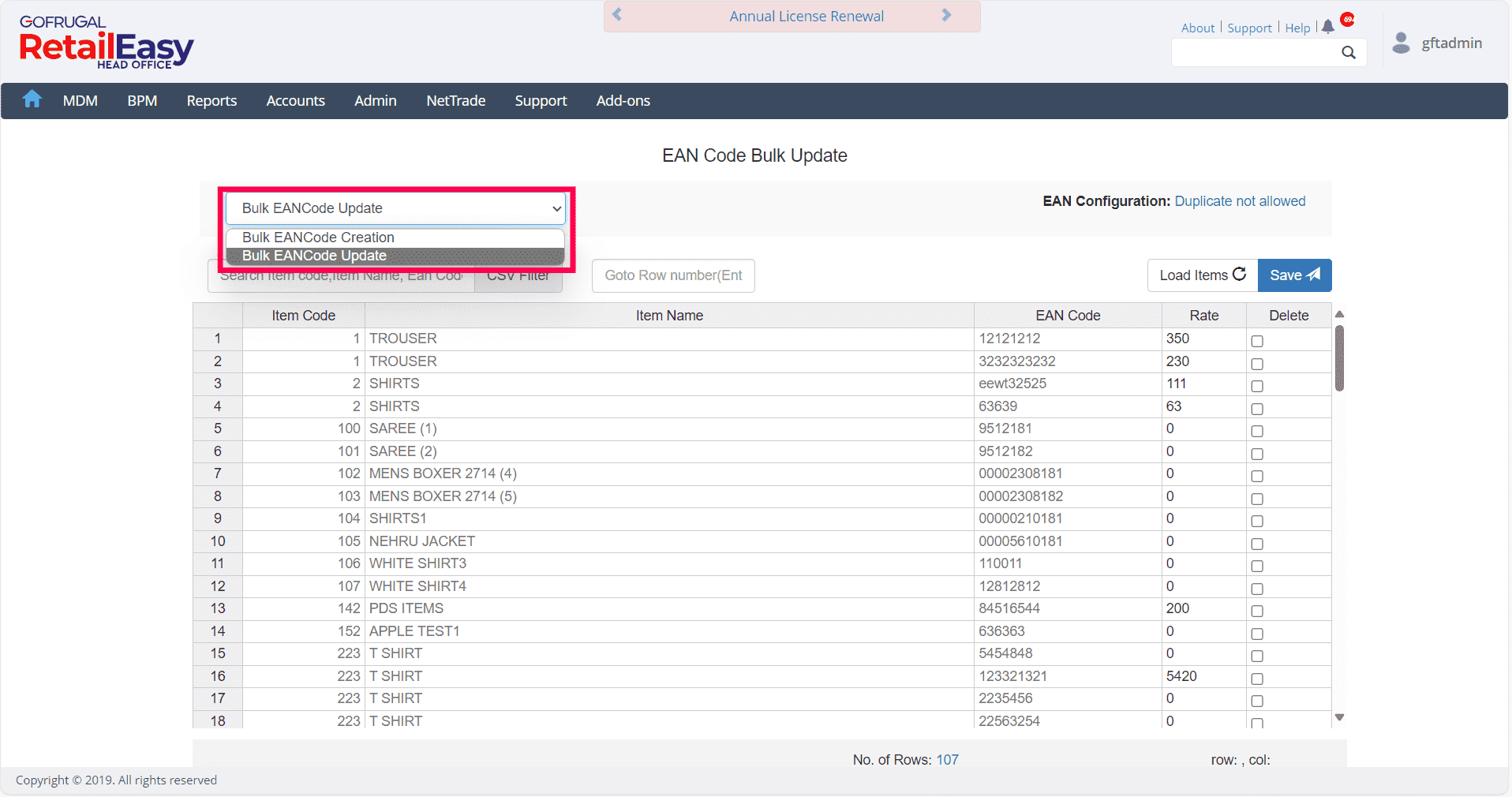Screen dimensions: 1512x797
Task: Click the RetailEasy Head Office logo
Action: tap(106, 43)
